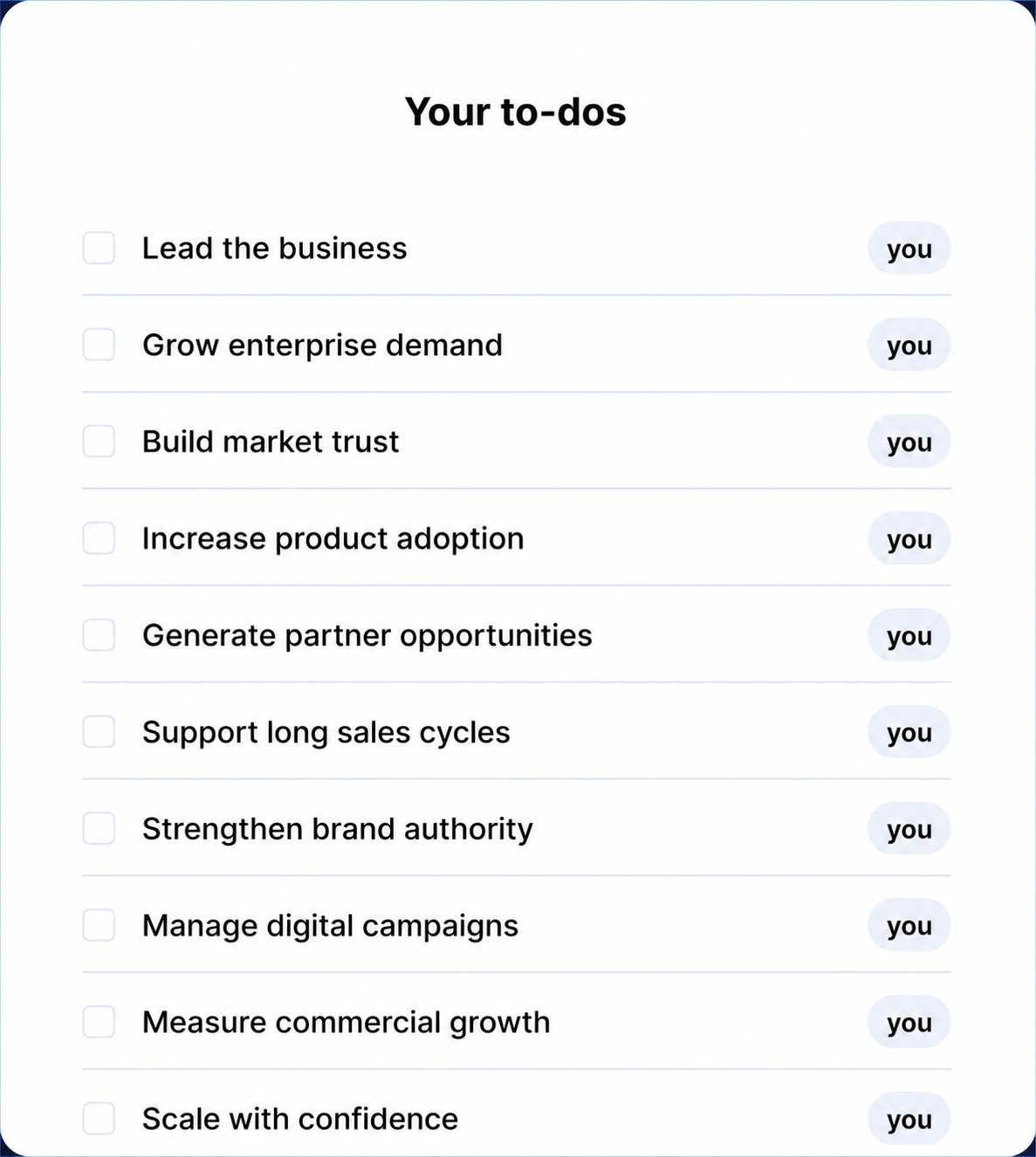Mark Measure commercial growth complete

99,1022
